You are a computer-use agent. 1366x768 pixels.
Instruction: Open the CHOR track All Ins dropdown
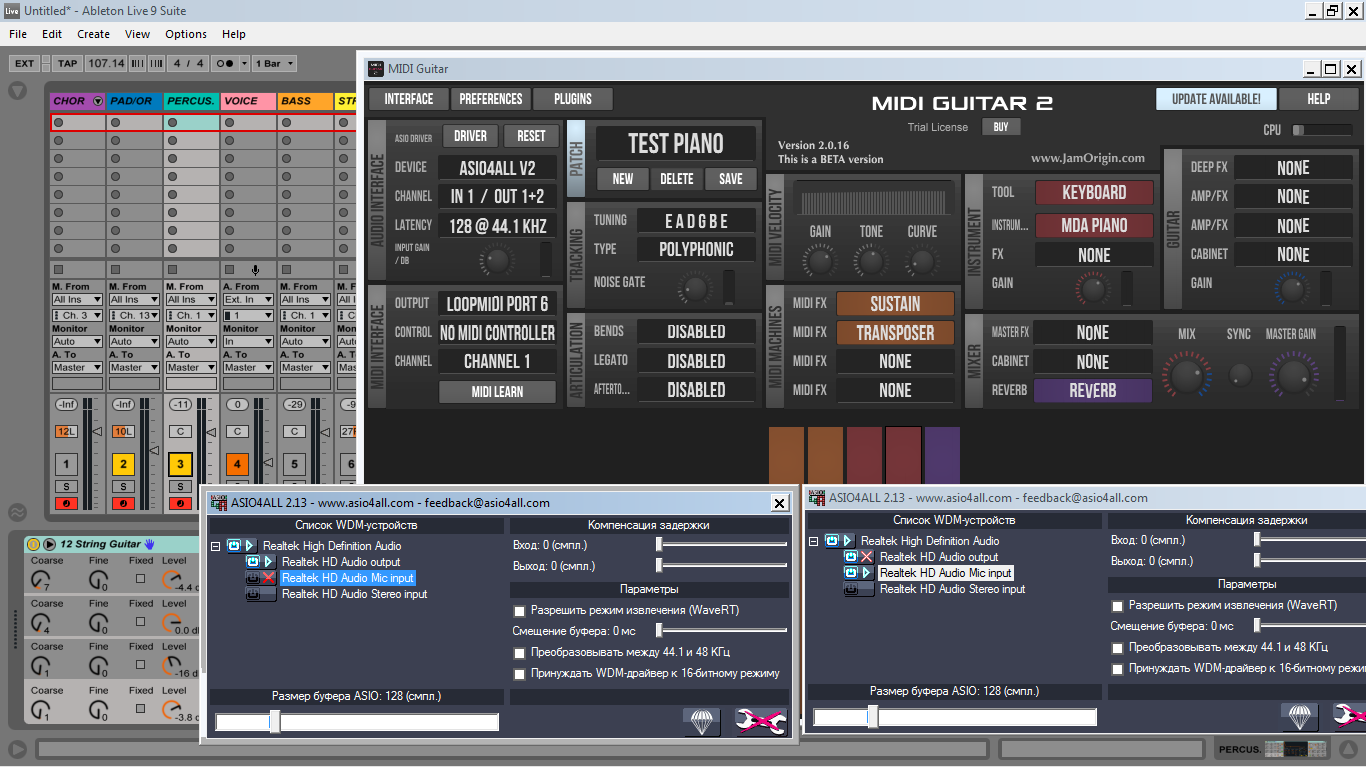coord(77,300)
